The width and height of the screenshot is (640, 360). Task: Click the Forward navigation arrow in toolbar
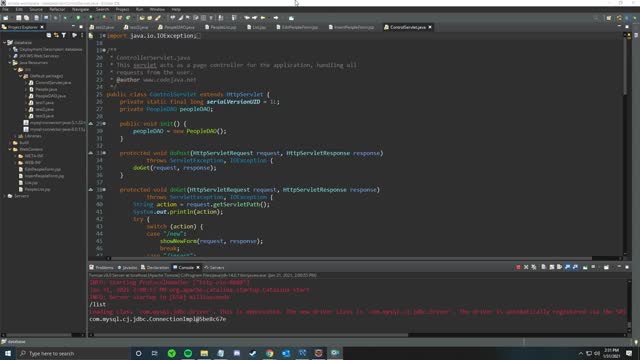pos(276,18)
